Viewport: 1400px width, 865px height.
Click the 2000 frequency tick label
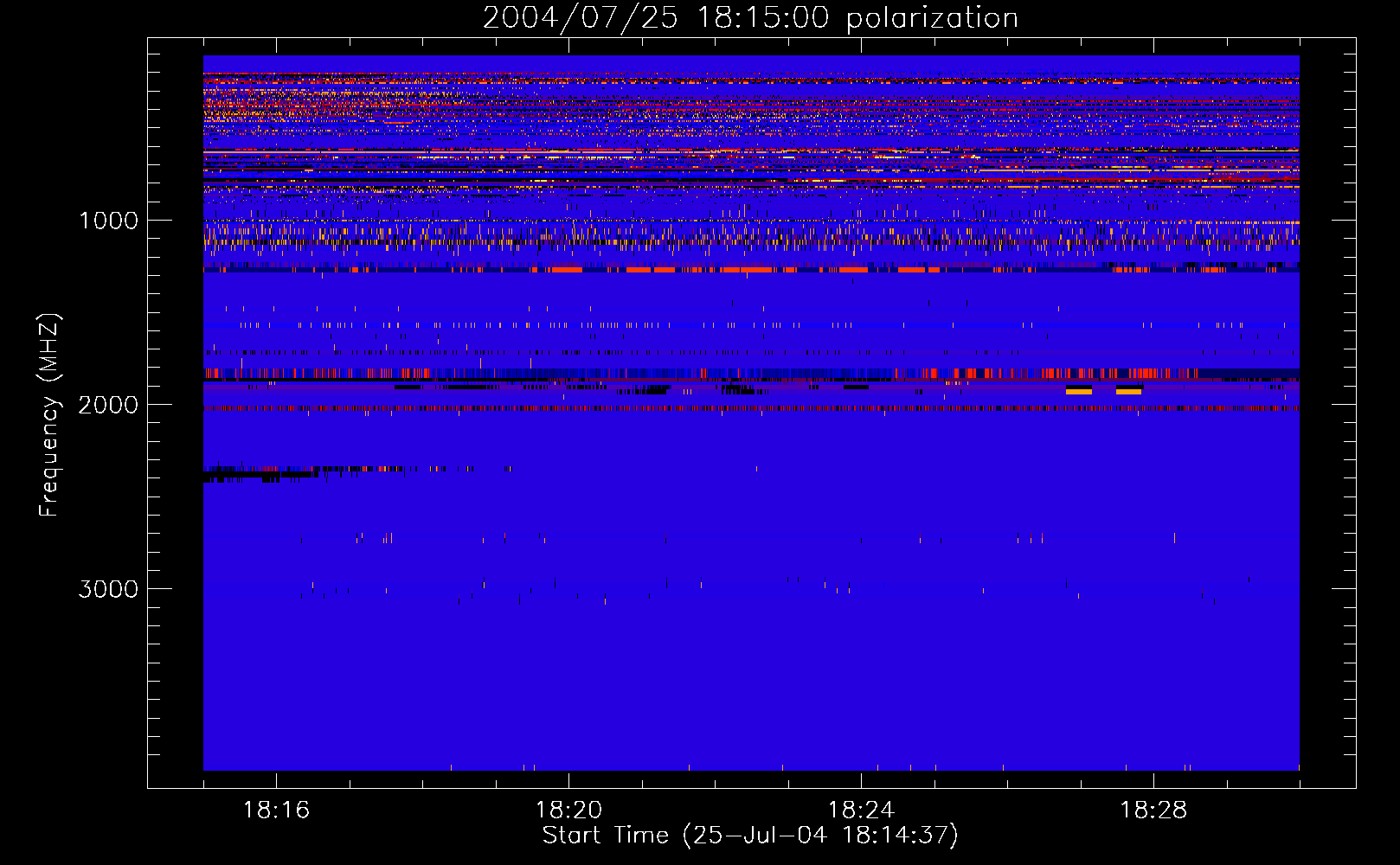coord(108,405)
